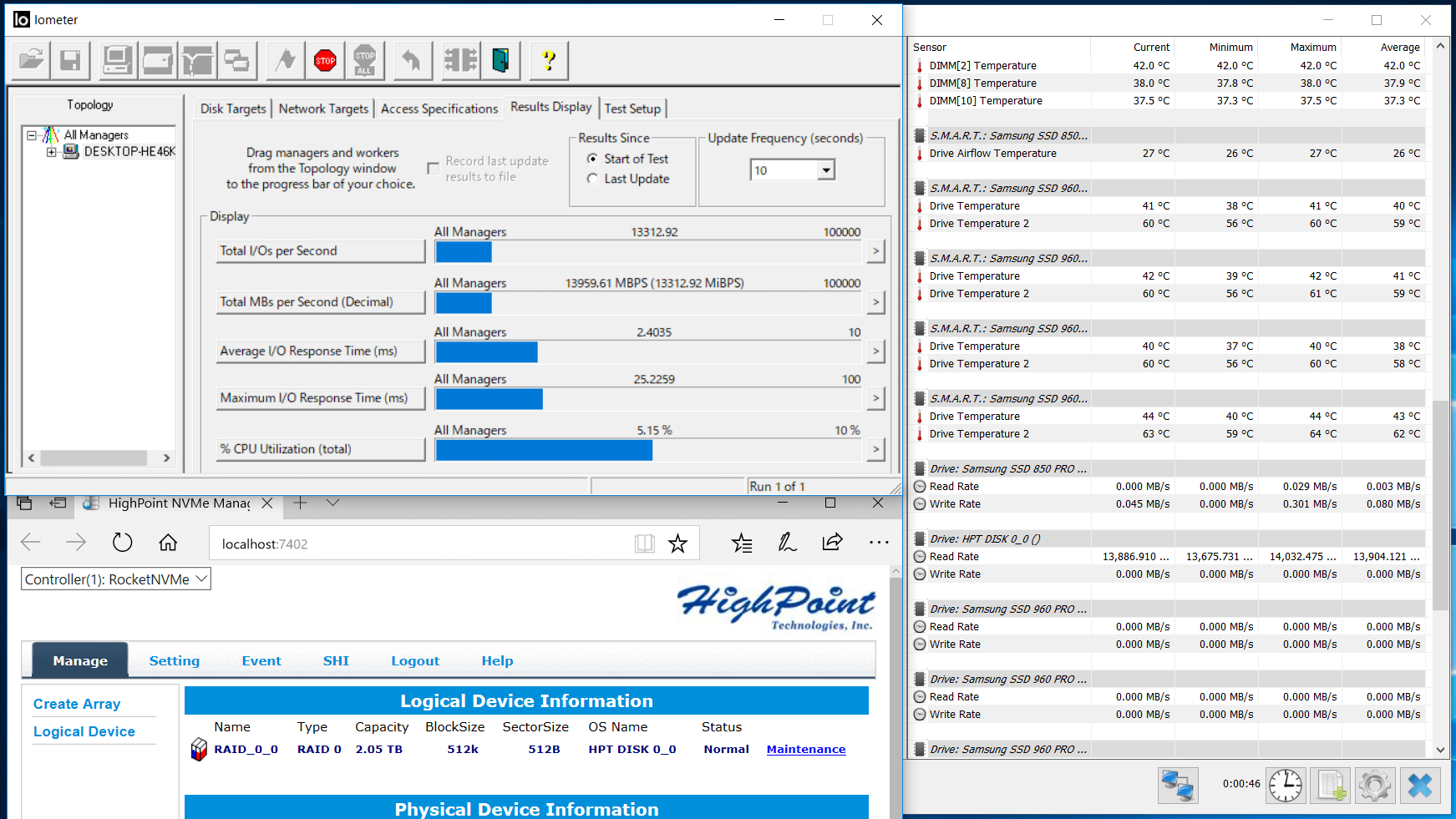The image size is (1456, 819).
Task: Open the Setting tab in HighPoint manager
Action: pyautogui.click(x=175, y=660)
